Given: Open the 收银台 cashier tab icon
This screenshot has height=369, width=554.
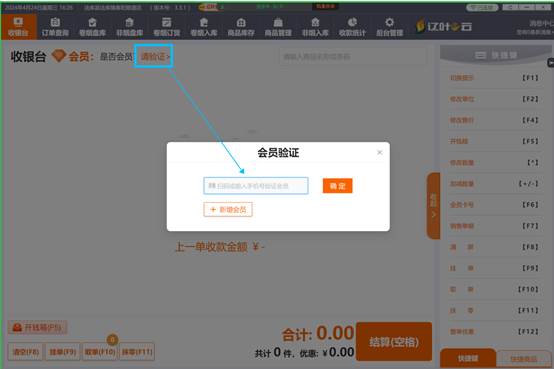Looking at the screenshot, I should [x=18, y=27].
